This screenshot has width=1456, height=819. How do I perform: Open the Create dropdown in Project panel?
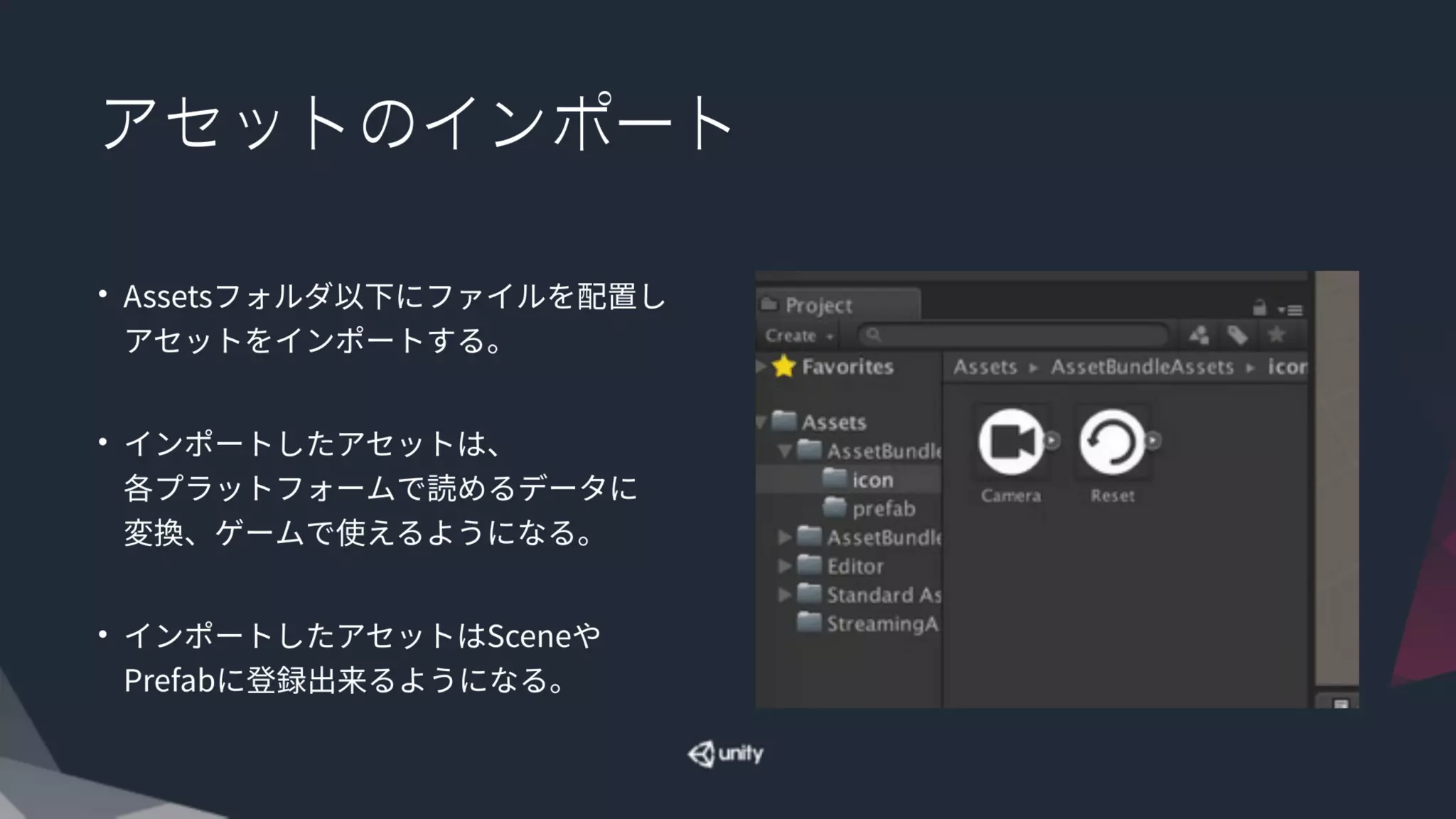pyautogui.click(x=798, y=336)
